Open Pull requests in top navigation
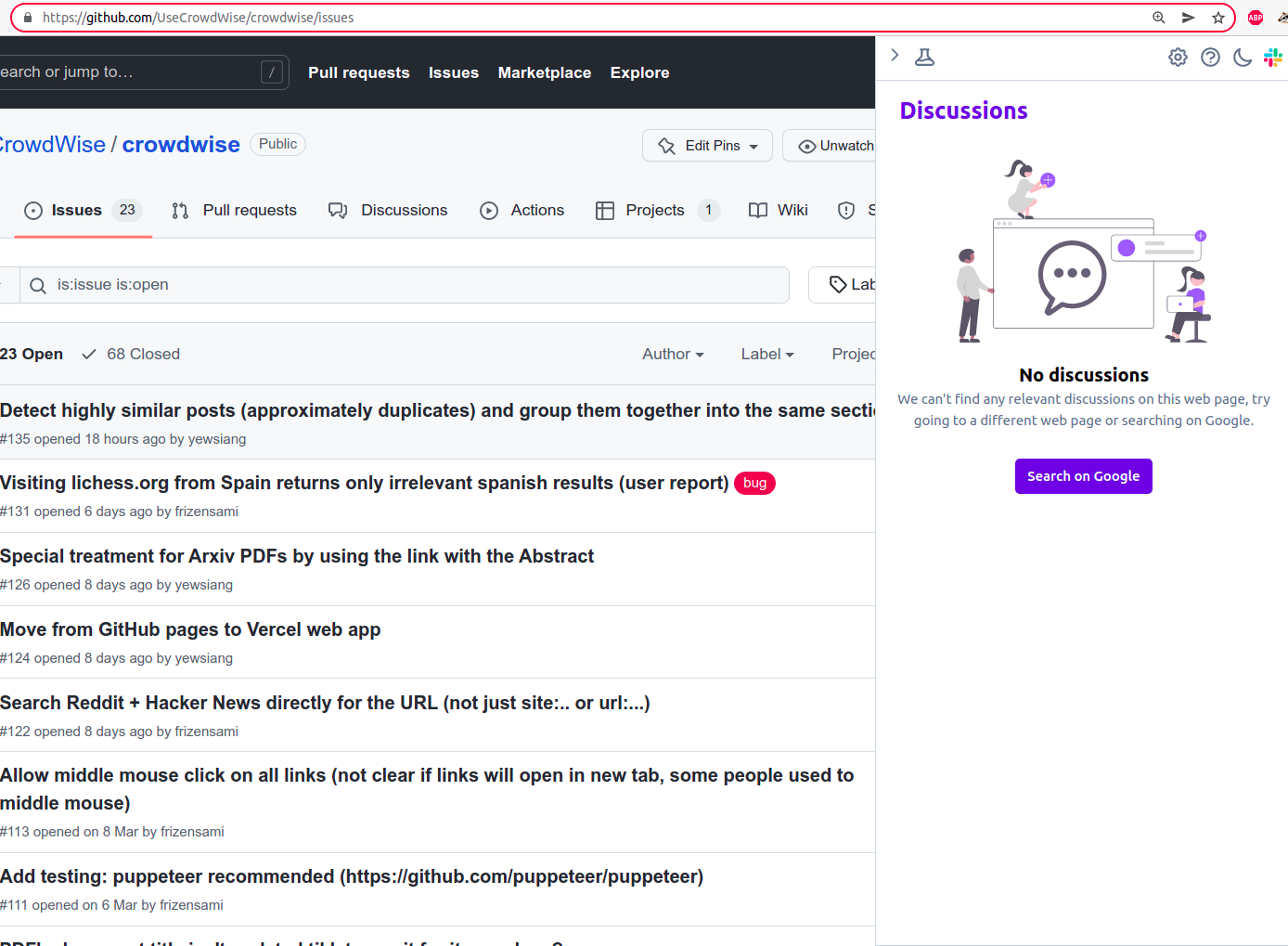Screen dimensions: 1288x946 click(x=359, y=72)
